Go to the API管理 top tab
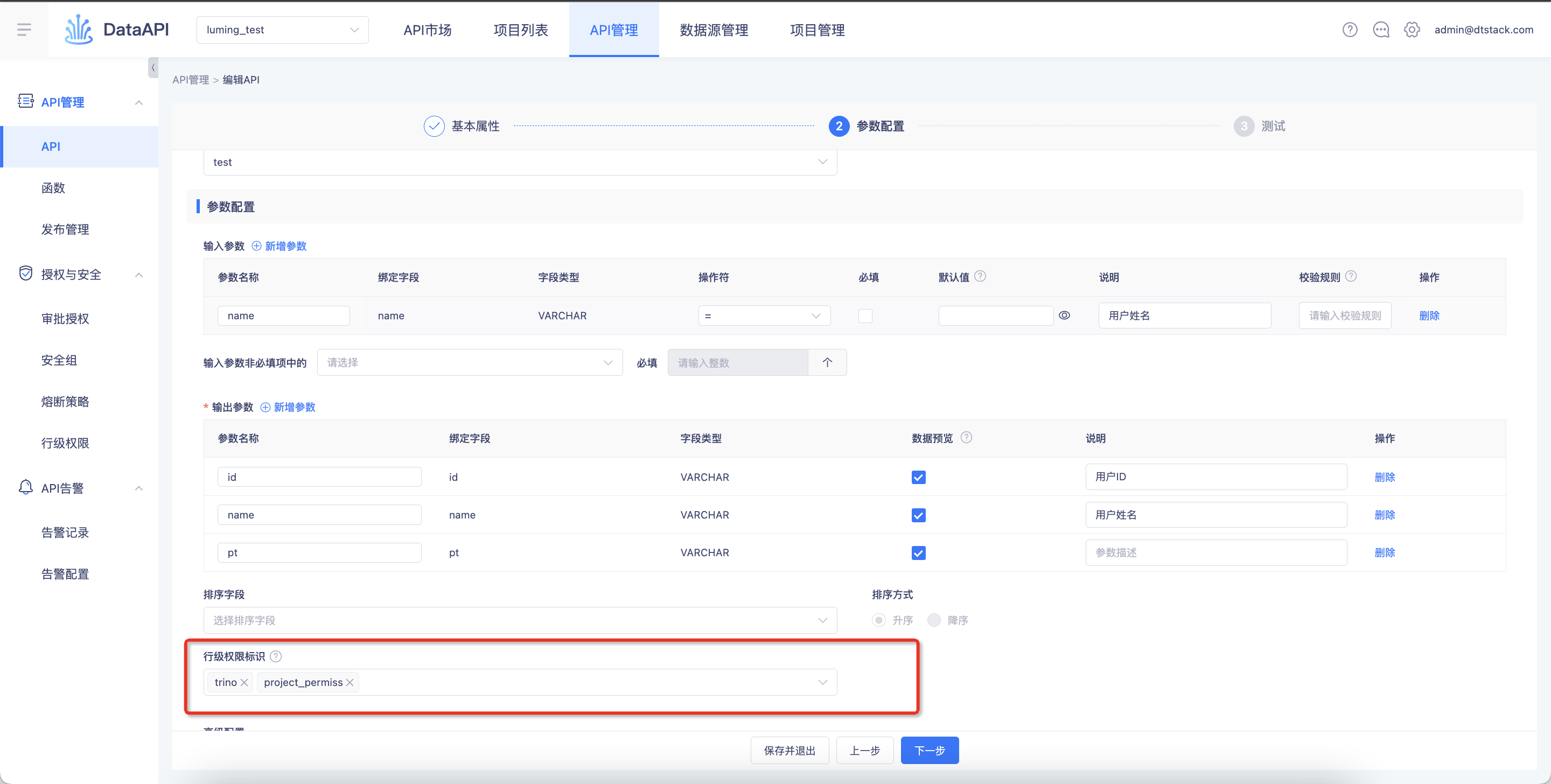The width and height of the screenshot is (1551, 784). click(x=613, y=30)
